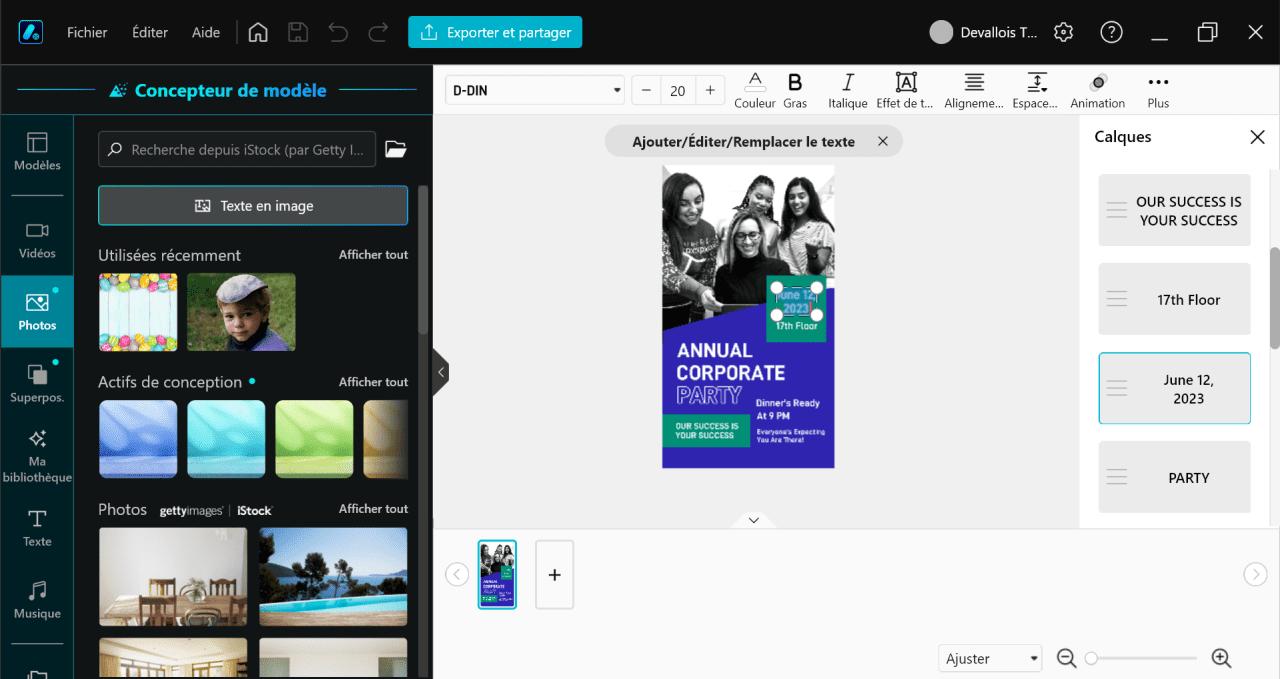1280x679 pixels.
Task: Collapse the left panel with arrow handle
Action: pyautogui.click(x=441, y=373)
